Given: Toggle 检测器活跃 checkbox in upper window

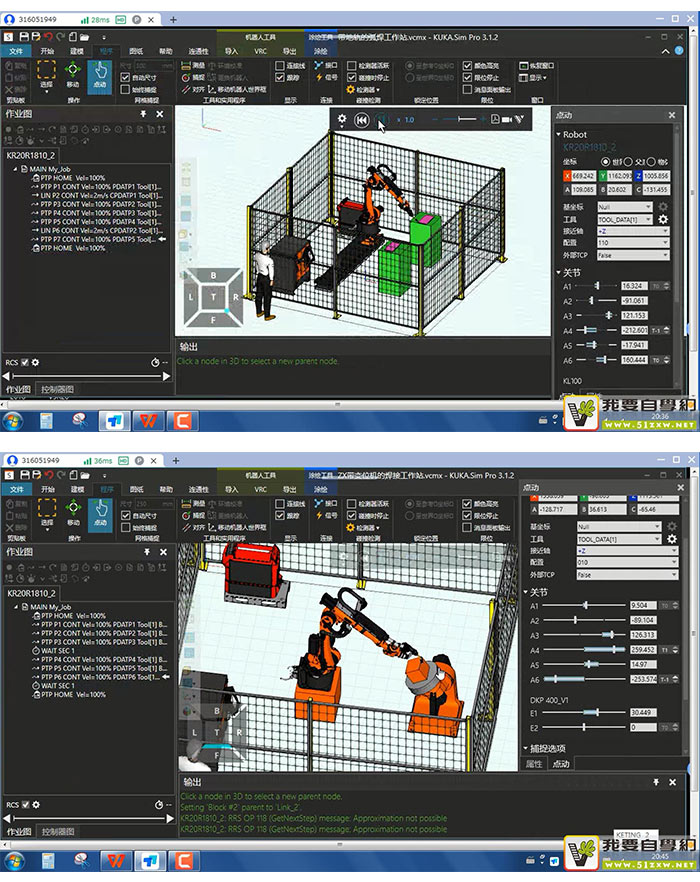Looking at the screenshot, I should [x=352, y=65].
